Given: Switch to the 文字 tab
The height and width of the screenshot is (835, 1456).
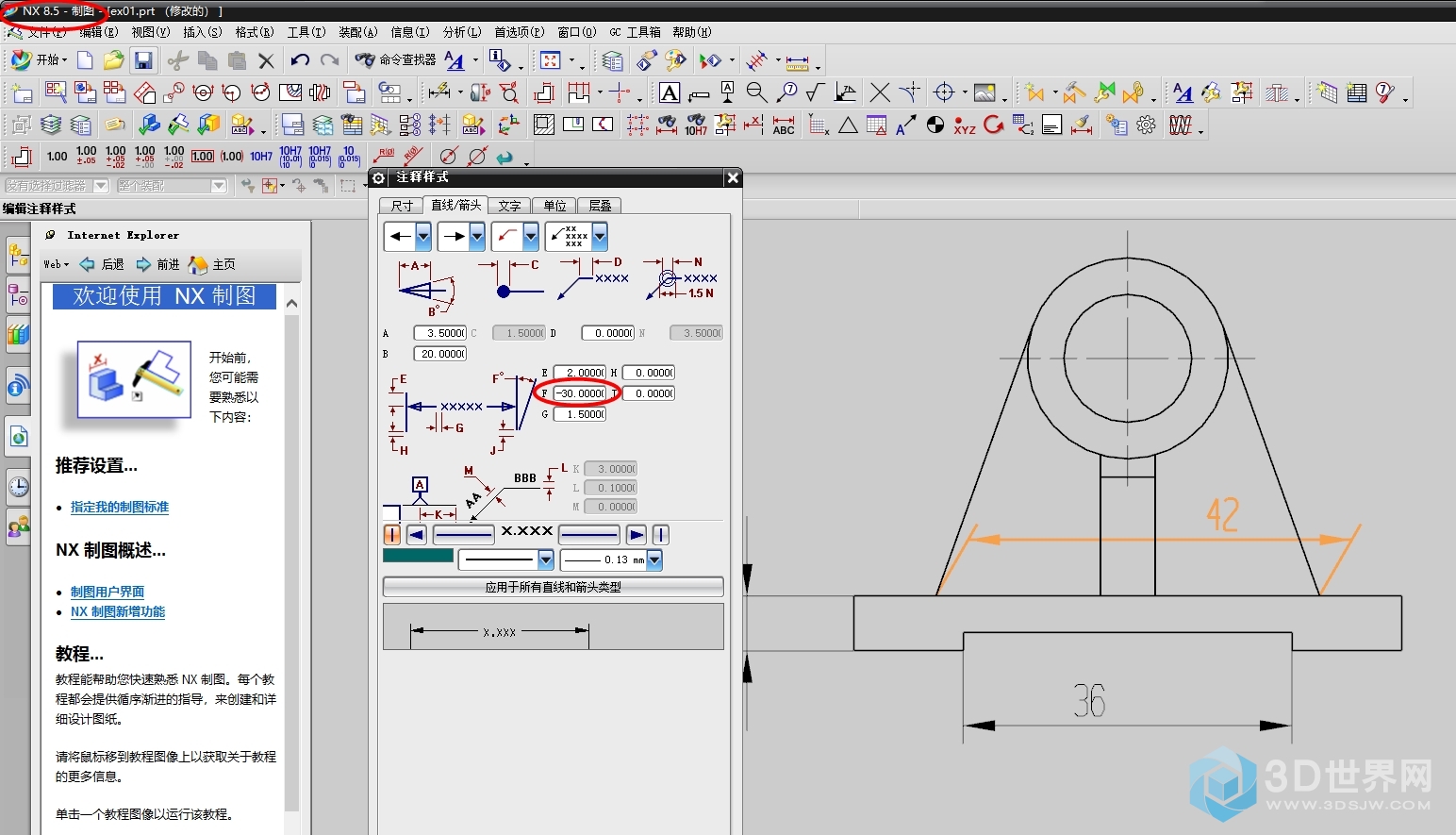Looking at the screenshot, I should [509, 206].
